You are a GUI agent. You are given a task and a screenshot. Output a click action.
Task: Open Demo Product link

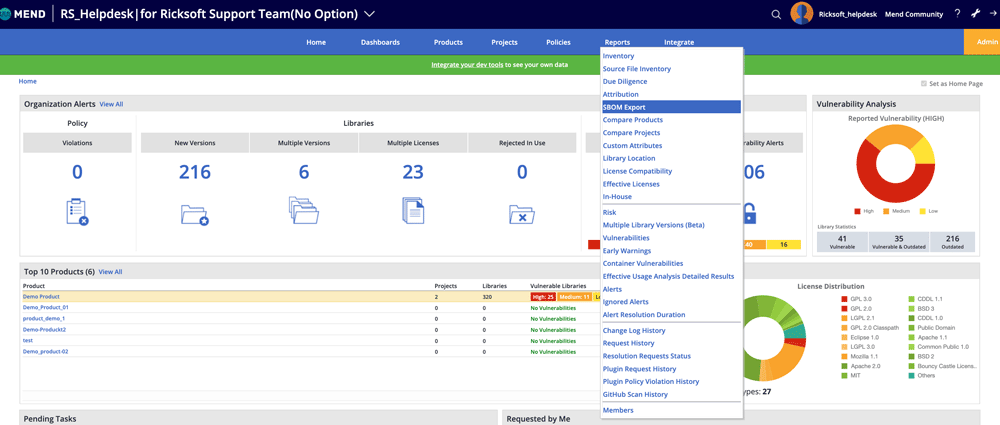point(41,297)
